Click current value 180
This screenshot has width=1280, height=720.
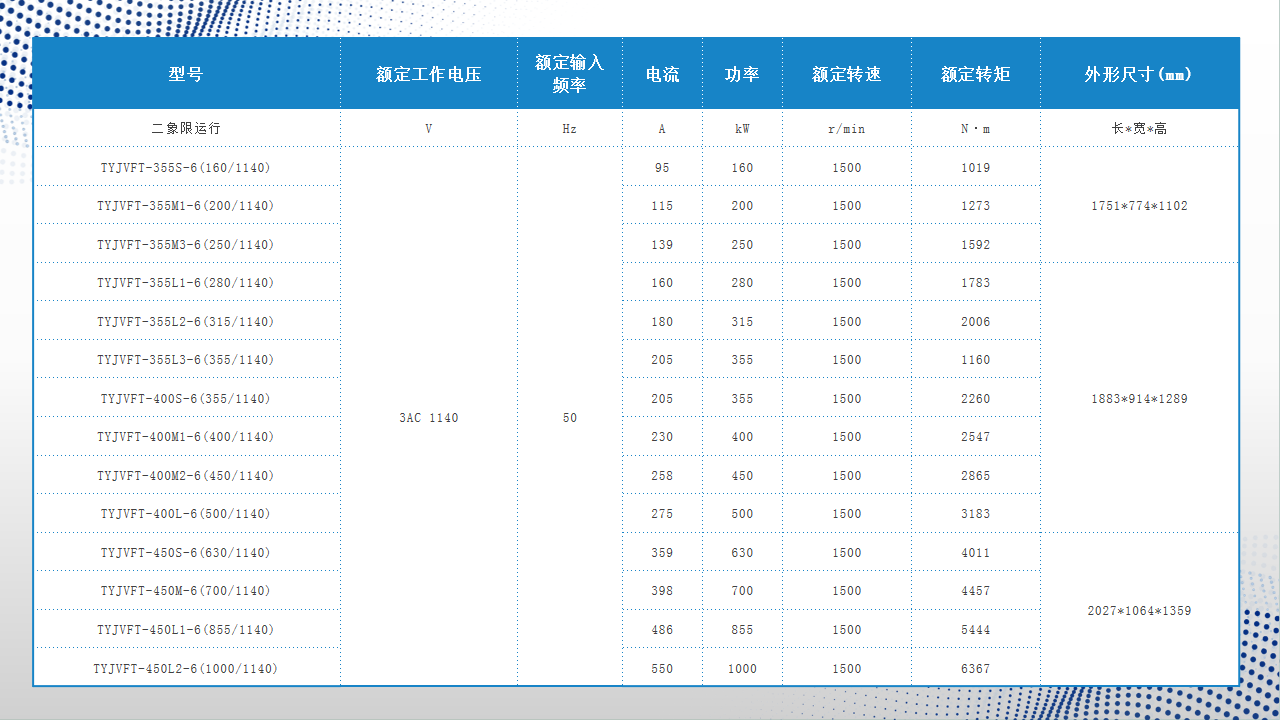(662, 322)
